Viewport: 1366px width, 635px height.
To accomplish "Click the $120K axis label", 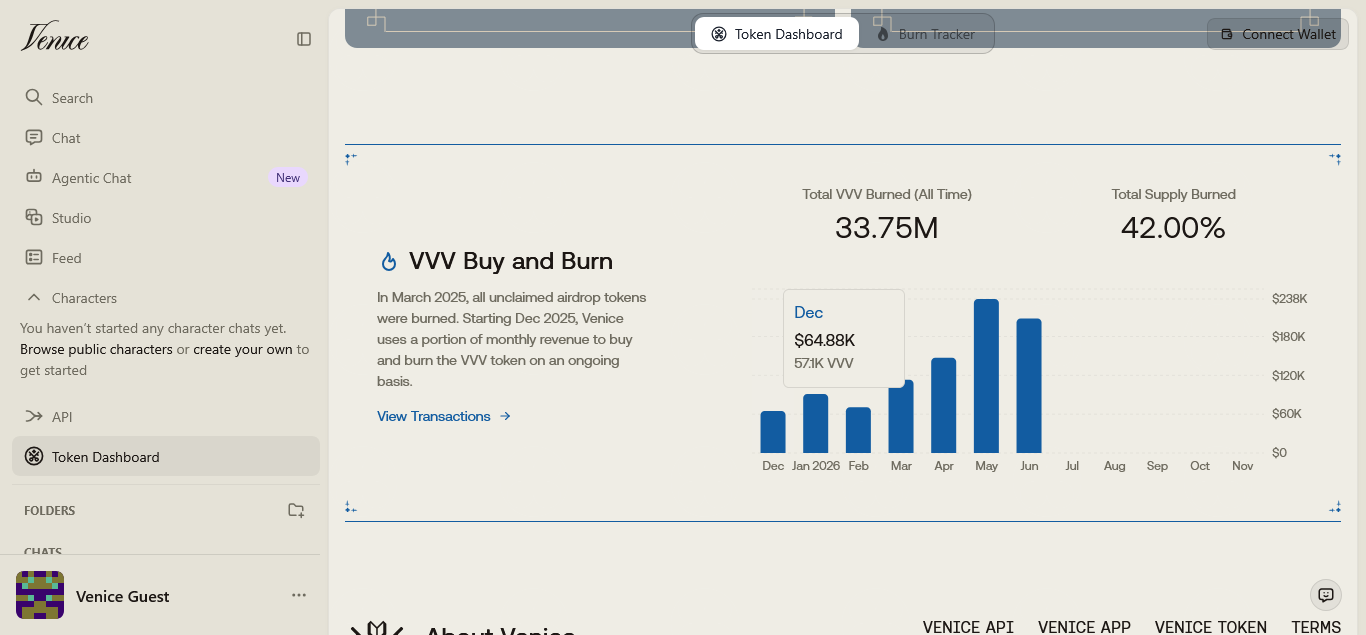I will coord(1289,376).
